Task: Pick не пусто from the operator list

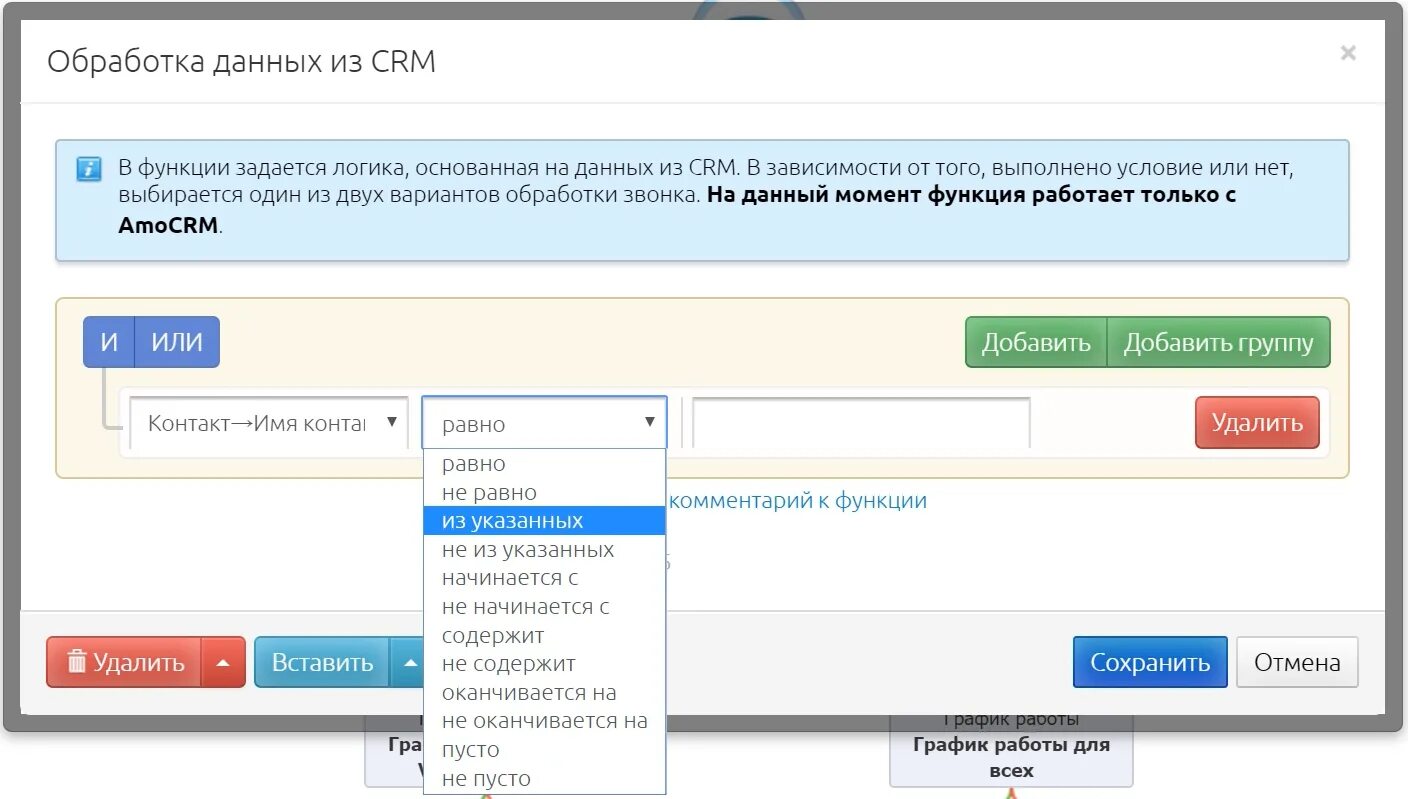Action: tap(544, 779)
